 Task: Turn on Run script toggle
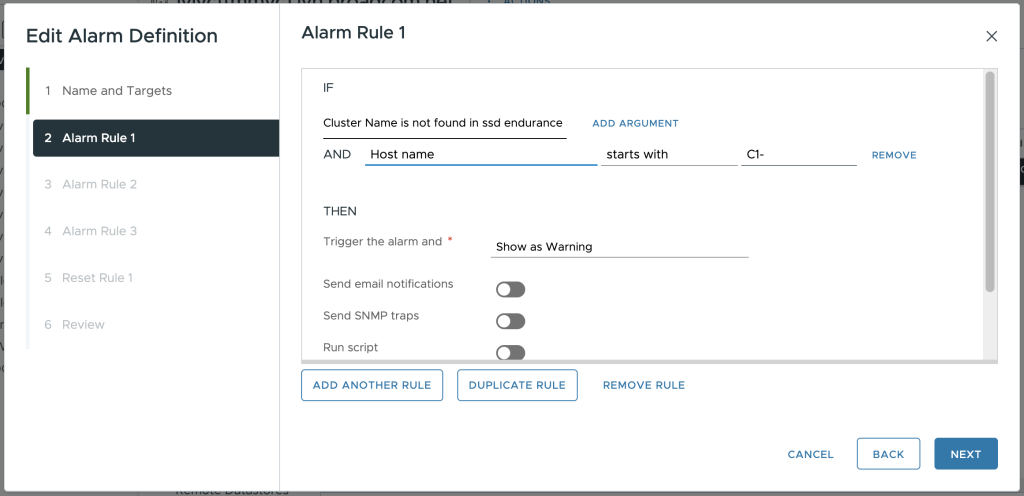pyautogui.click(x=510, y=352)
